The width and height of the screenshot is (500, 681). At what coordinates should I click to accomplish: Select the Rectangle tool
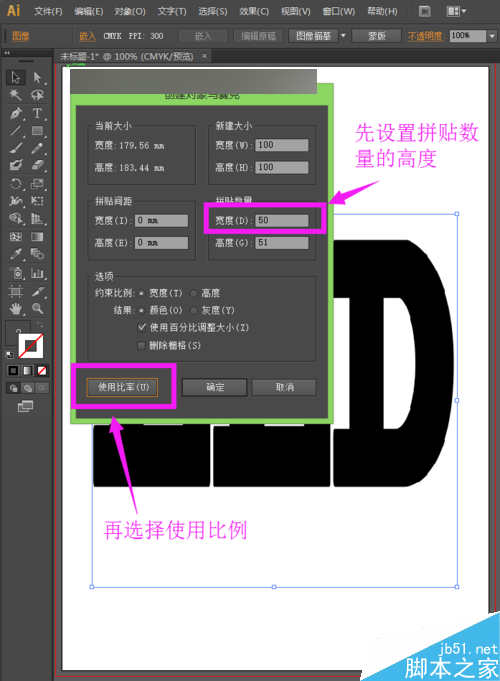[37, 130]
